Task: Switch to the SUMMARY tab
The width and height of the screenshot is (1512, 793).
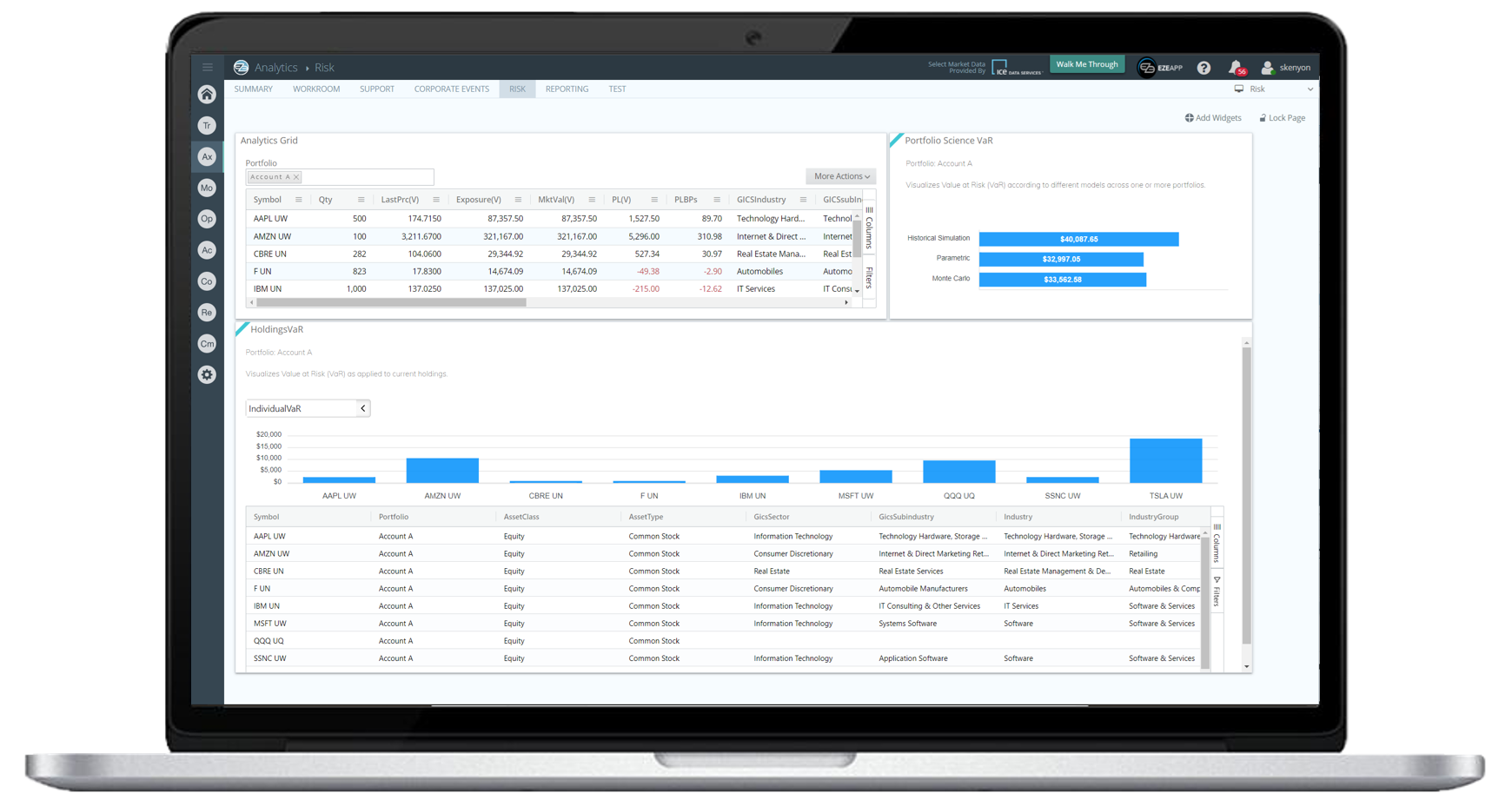Action: pos(254,89)
